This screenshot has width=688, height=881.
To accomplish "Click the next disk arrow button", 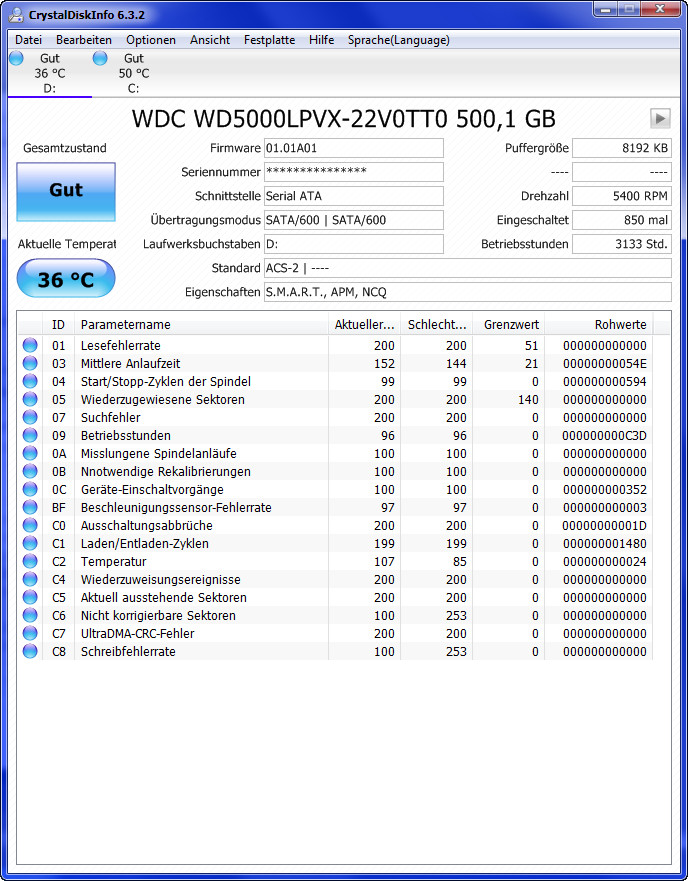I will coord(660,119).
